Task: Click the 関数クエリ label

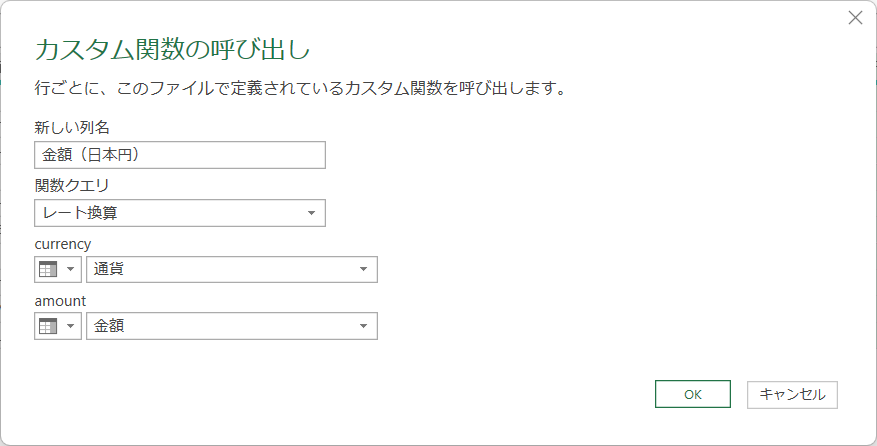Action: (x=71, y=185)
